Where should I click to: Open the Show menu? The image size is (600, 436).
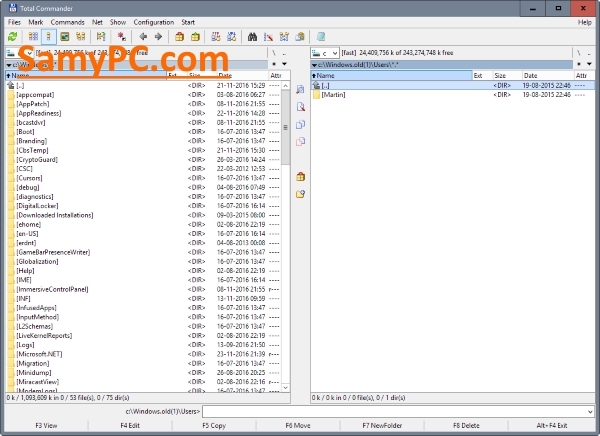118,22
